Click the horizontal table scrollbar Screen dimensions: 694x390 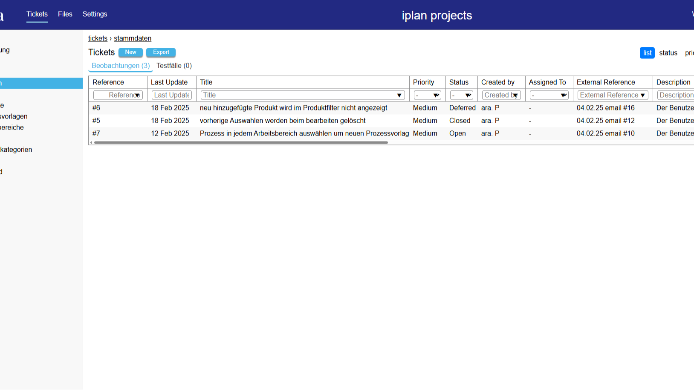click(x=241, y=143)
